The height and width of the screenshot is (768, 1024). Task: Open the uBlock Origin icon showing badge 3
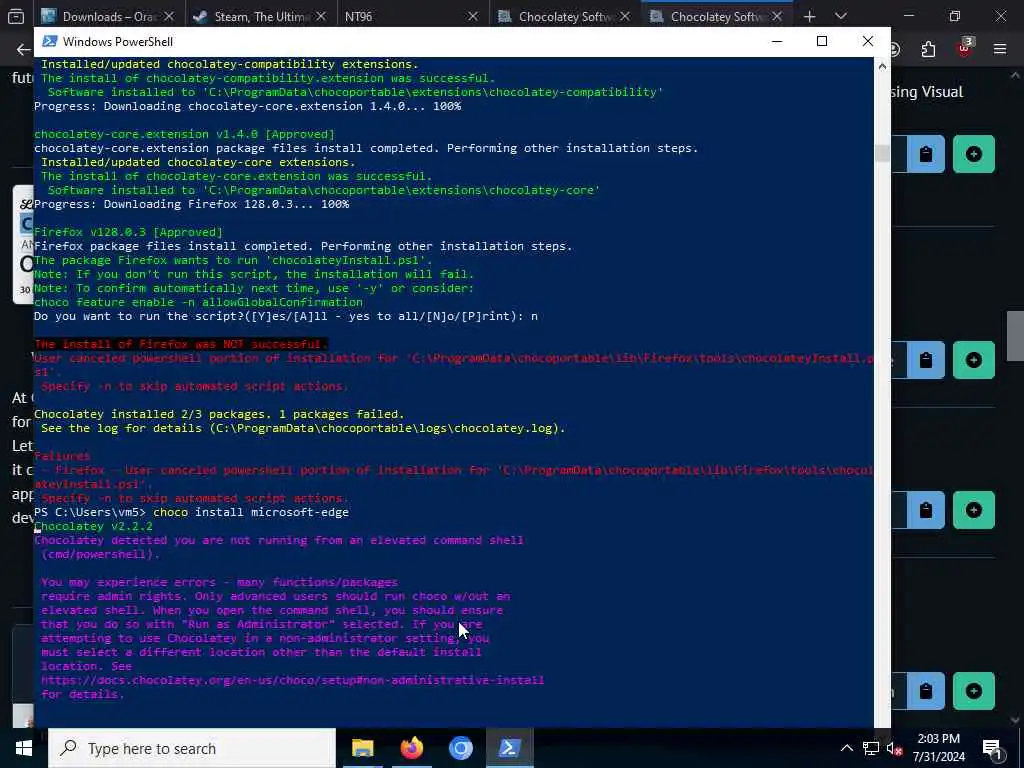pos(965,49)
